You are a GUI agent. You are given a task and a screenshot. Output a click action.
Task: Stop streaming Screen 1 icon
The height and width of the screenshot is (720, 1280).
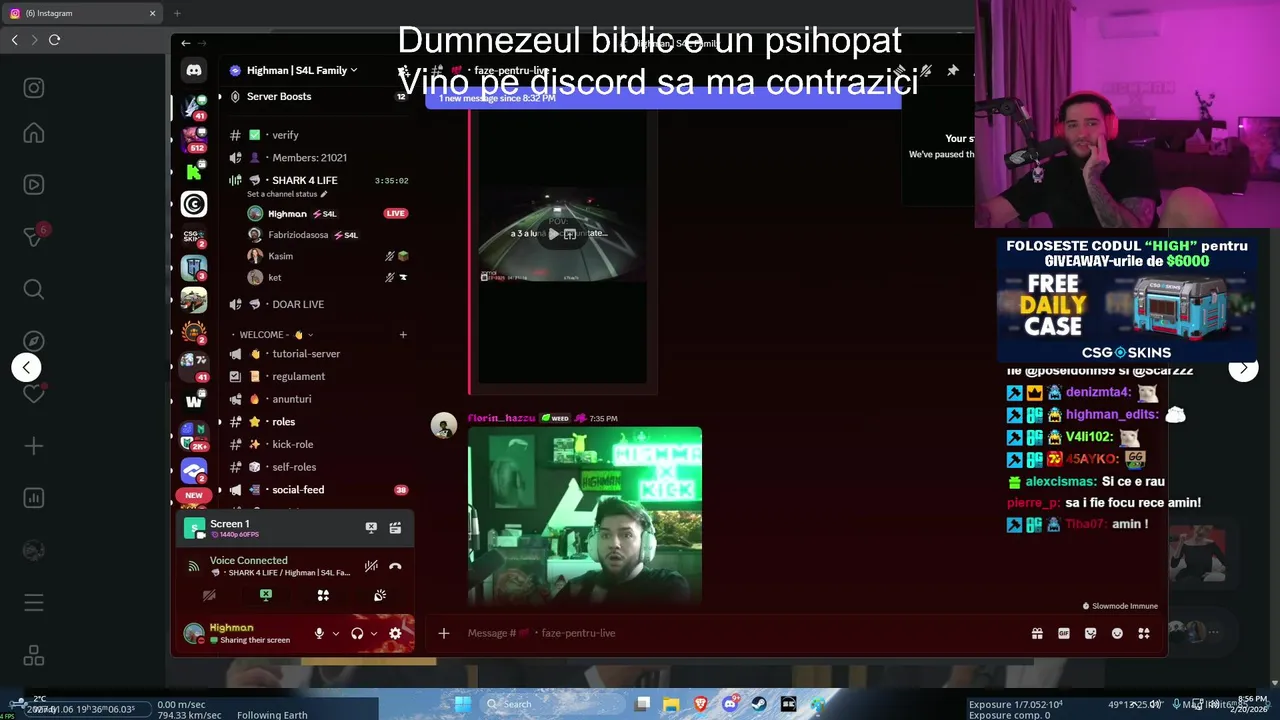pos(371,528)
